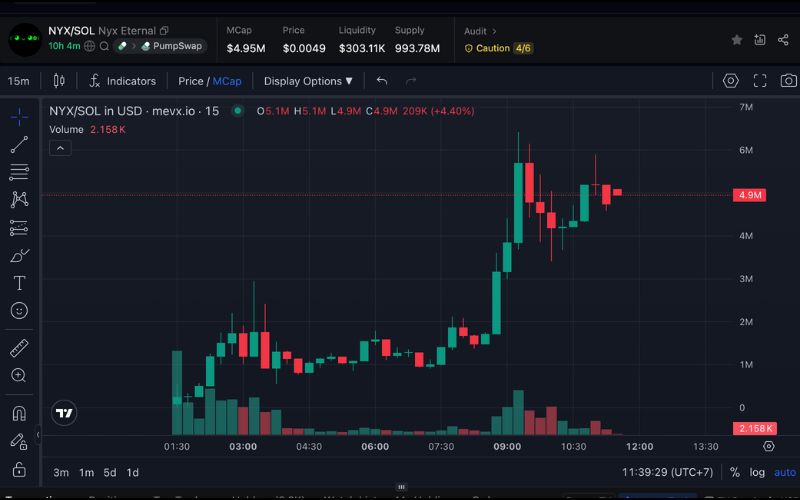Image resolution: width=800 pixels, height=500 pixels.
Task: Click the Supply value 993.78M
Action: pyautogui.click(x=417, y=48)
